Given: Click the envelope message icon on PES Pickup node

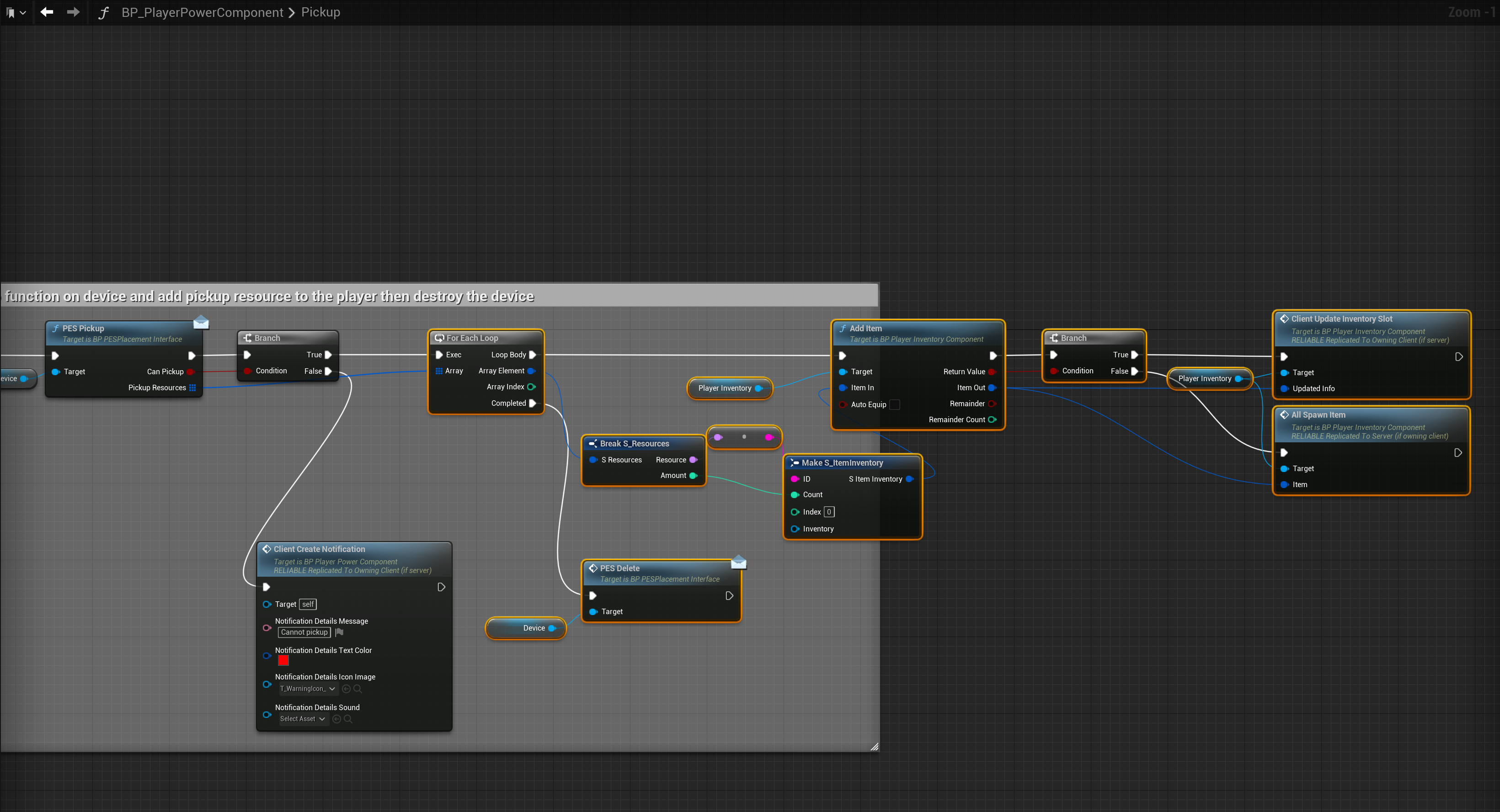Looking at the screenshot, I should coord(201,322).
